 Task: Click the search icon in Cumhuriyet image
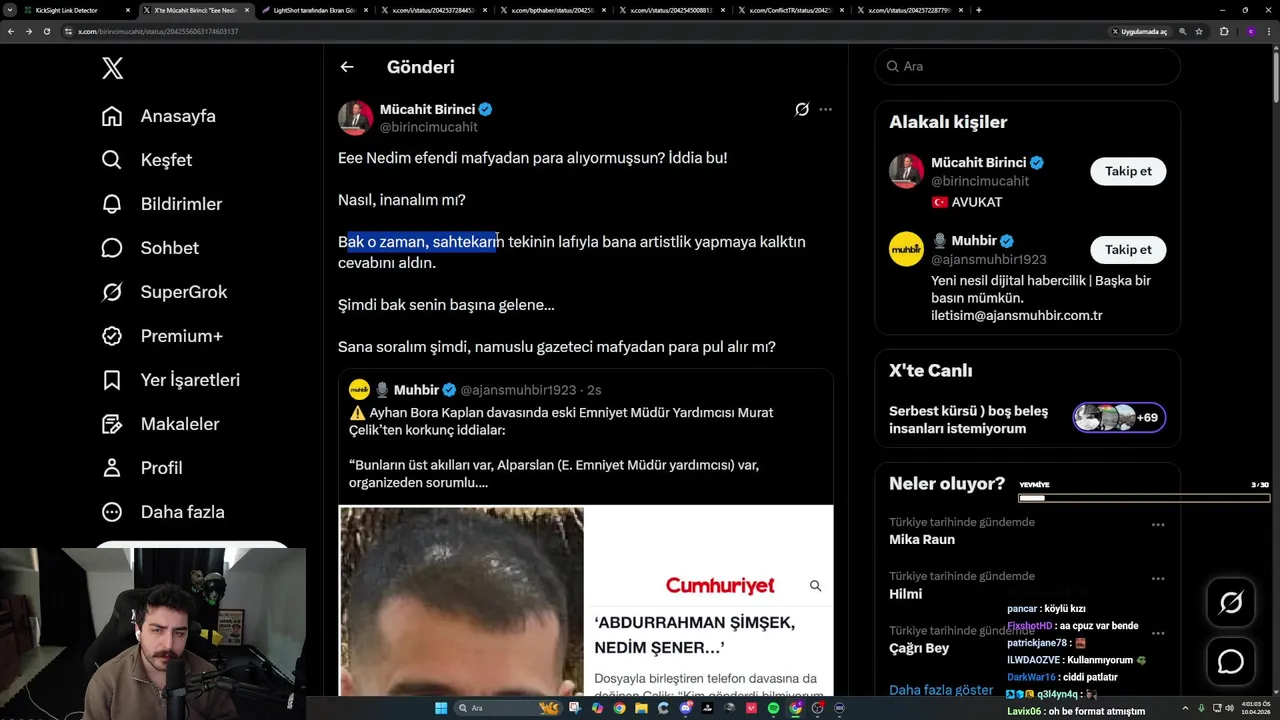coord(815,586)
